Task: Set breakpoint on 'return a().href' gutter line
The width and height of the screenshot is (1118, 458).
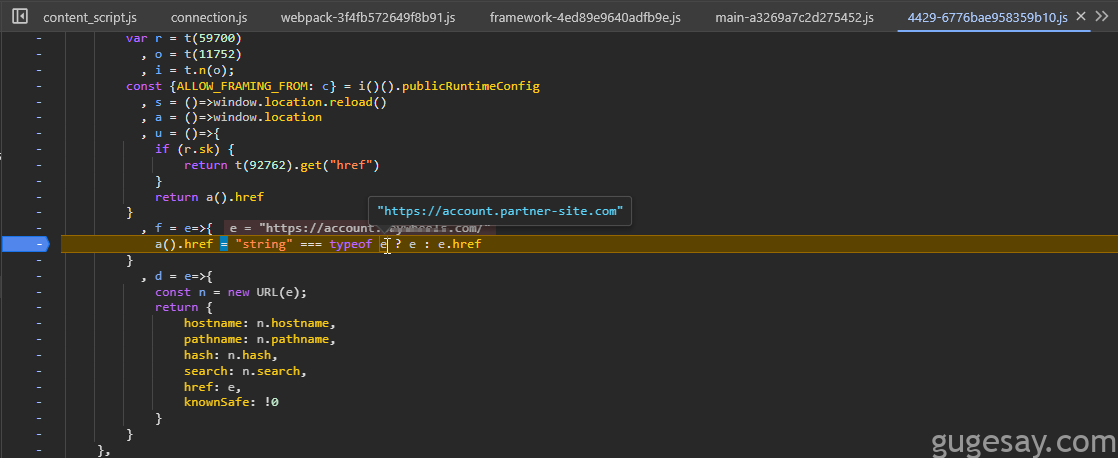Action: tap(39, 197)
